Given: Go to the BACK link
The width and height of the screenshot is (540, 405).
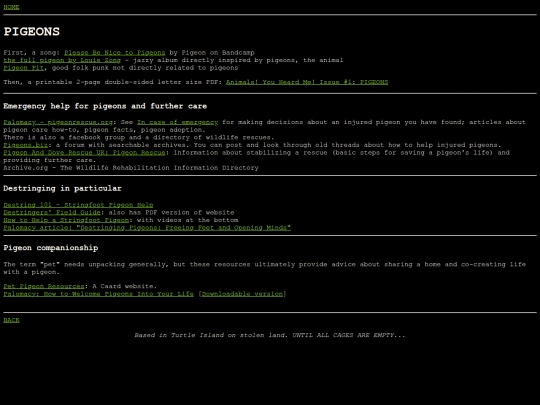Looking at the screenshot, I should point(11,320).
